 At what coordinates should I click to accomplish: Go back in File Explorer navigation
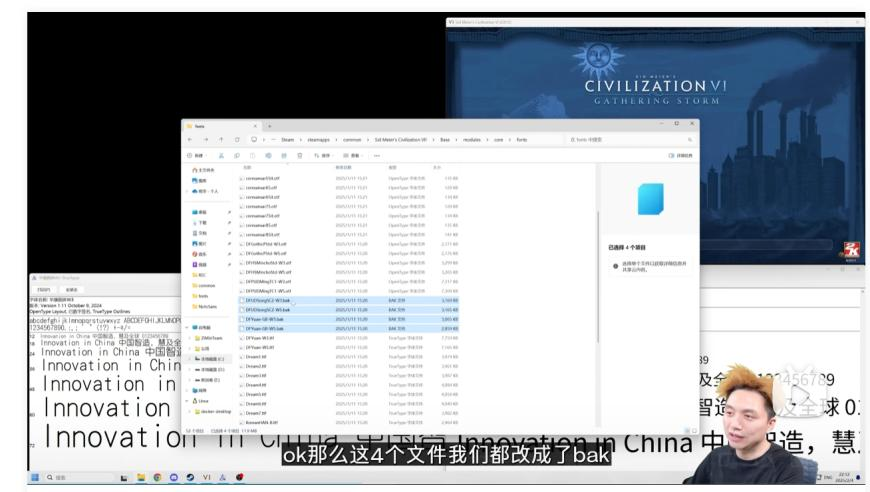tap(190, 140)
